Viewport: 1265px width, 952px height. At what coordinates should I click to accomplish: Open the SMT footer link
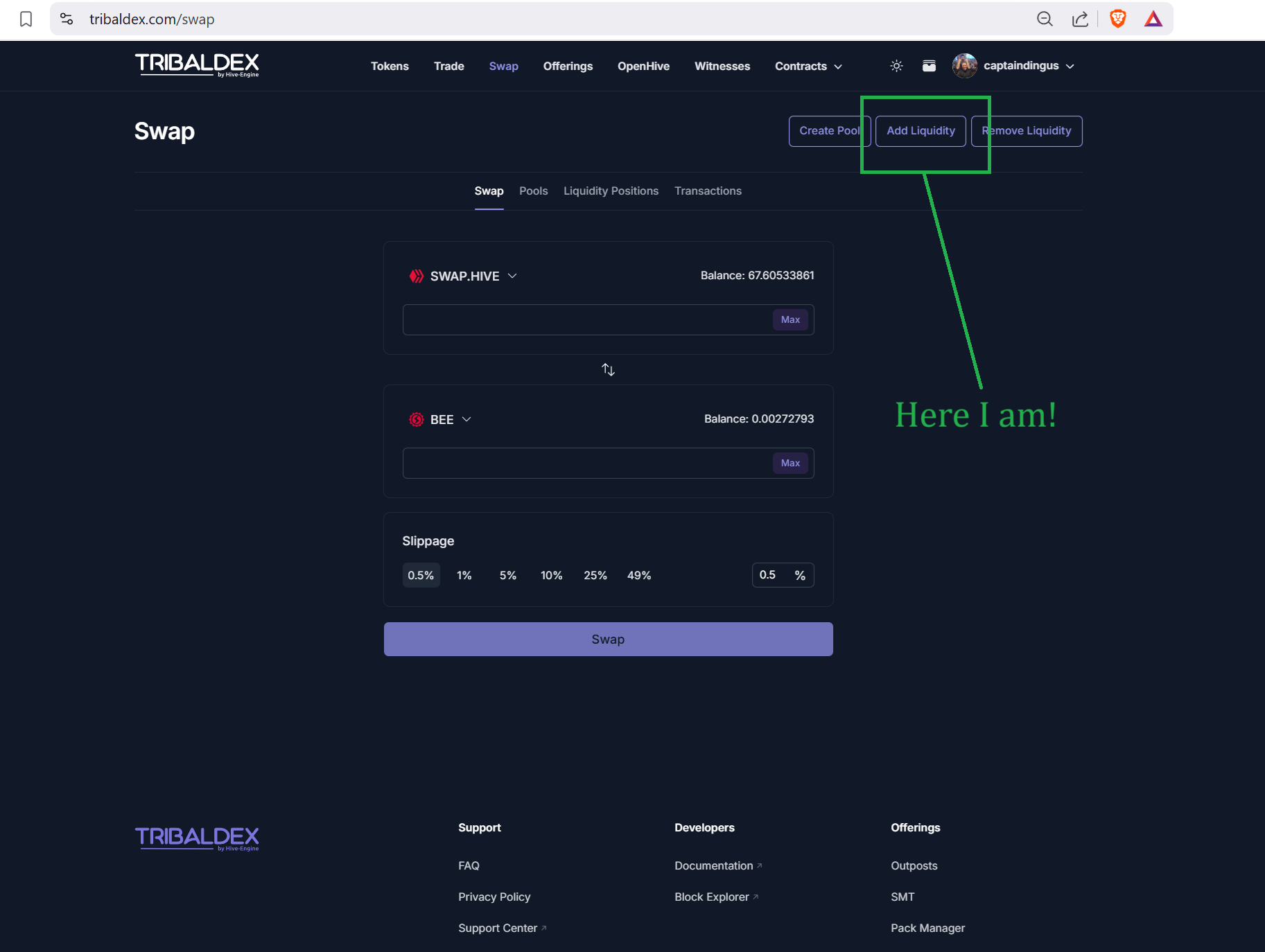pos(902,897)
